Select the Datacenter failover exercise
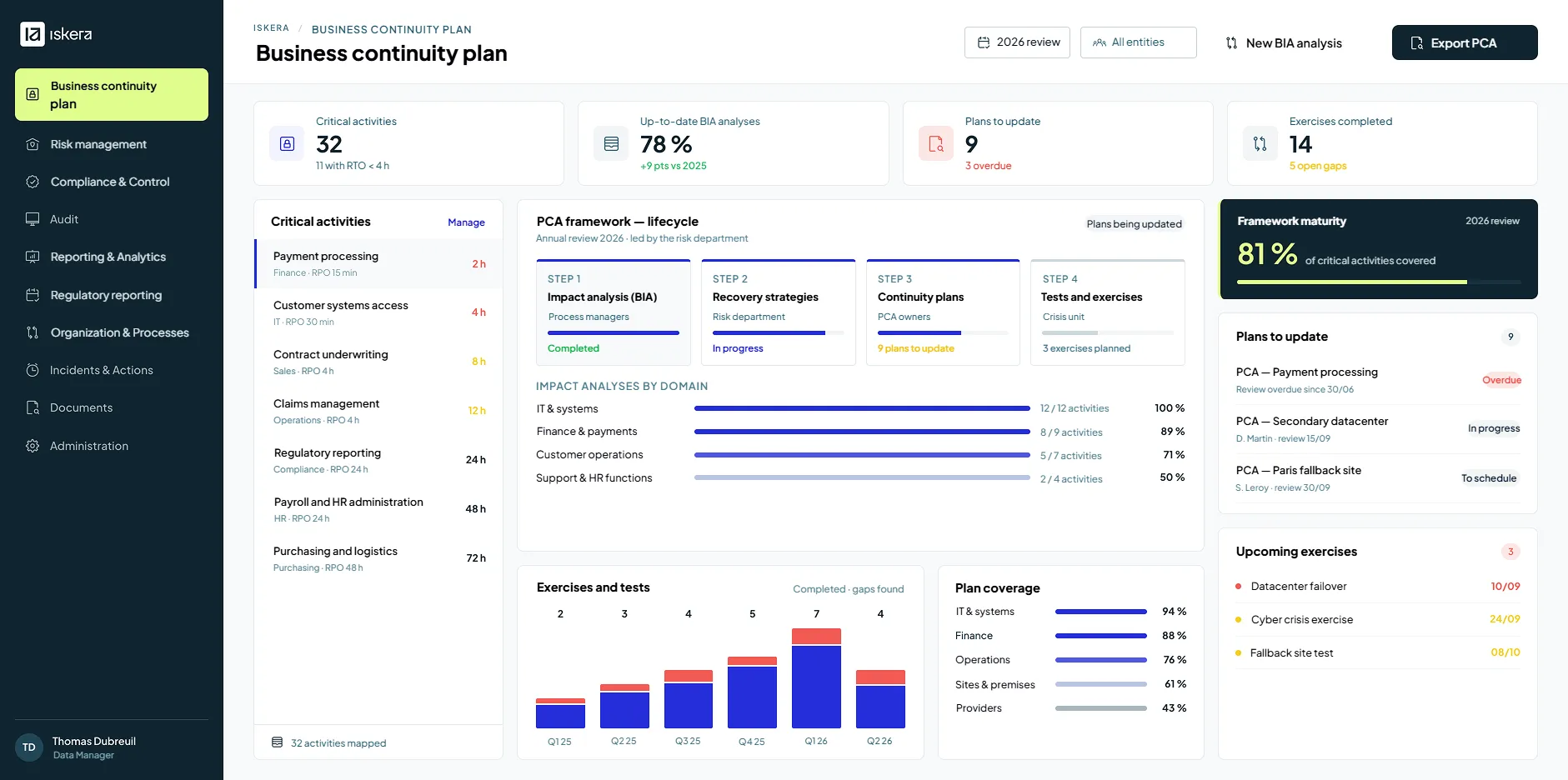1568x780 pixels. pyautogui.click(x=1378, y=587)
